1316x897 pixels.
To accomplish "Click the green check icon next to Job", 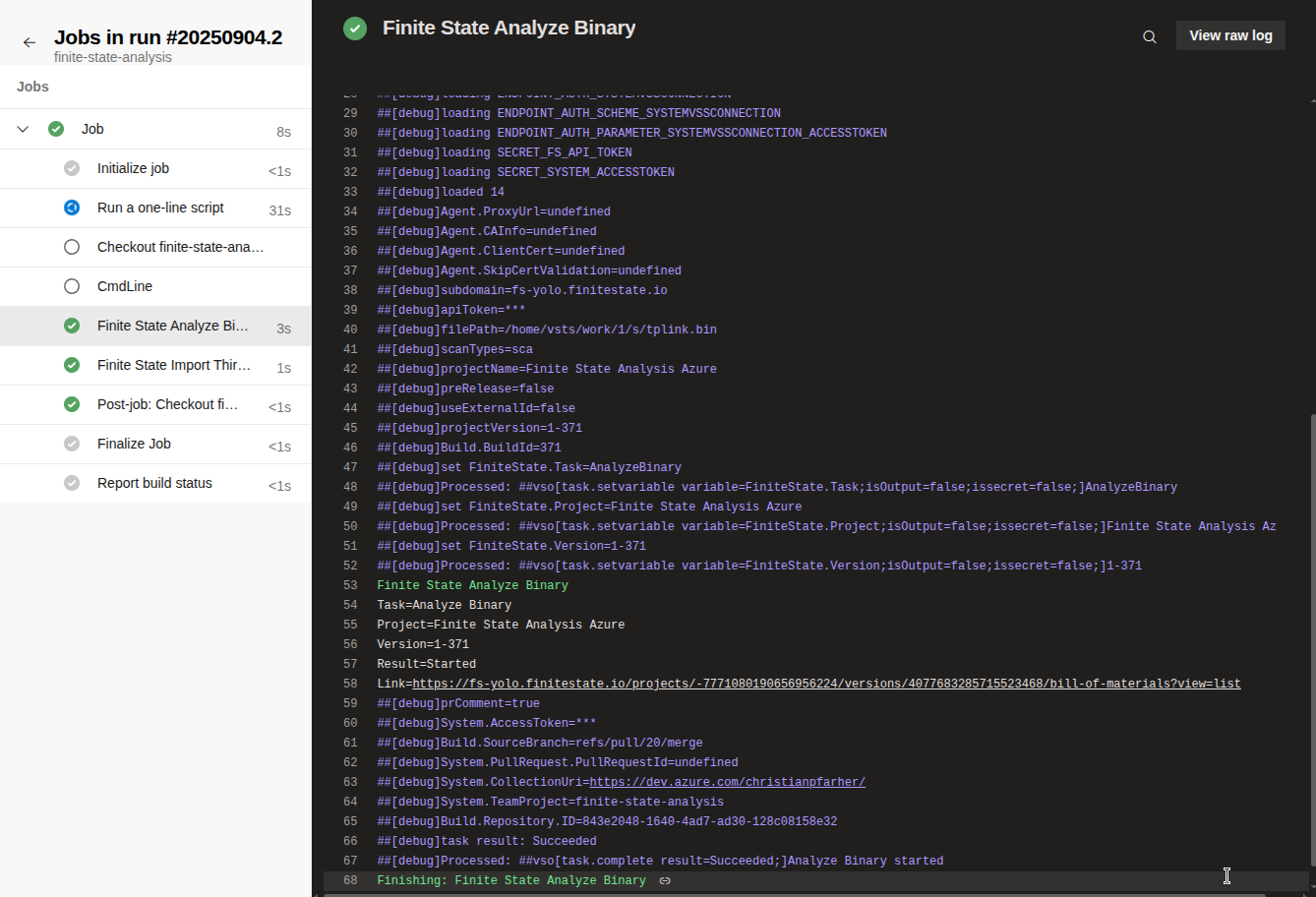I will (x=56, y=129).
